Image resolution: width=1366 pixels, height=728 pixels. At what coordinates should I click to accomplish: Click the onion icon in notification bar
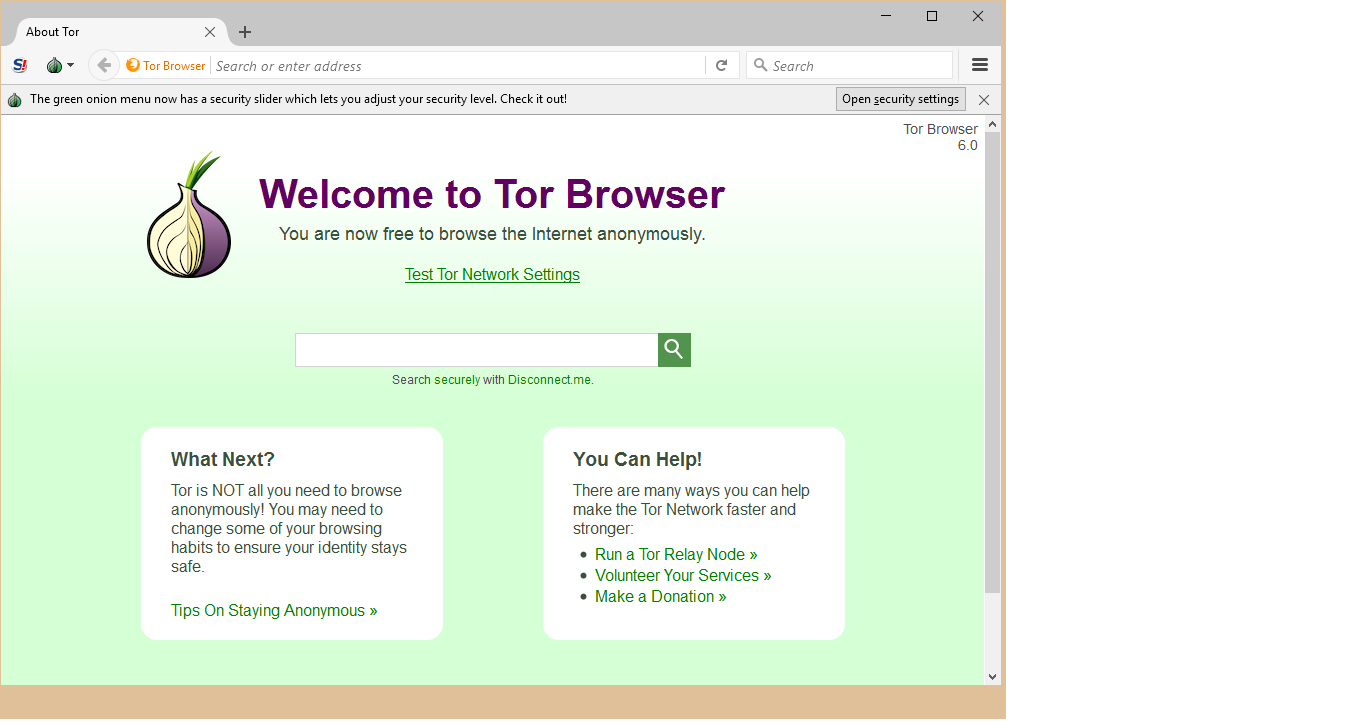pos(15,100)
